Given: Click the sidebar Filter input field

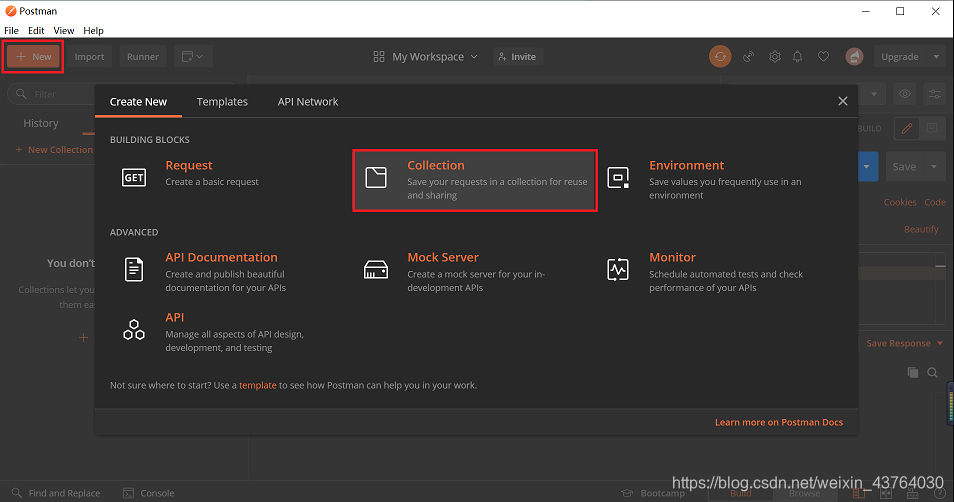Looking at the screenshot, I should (x=52, y=94).
